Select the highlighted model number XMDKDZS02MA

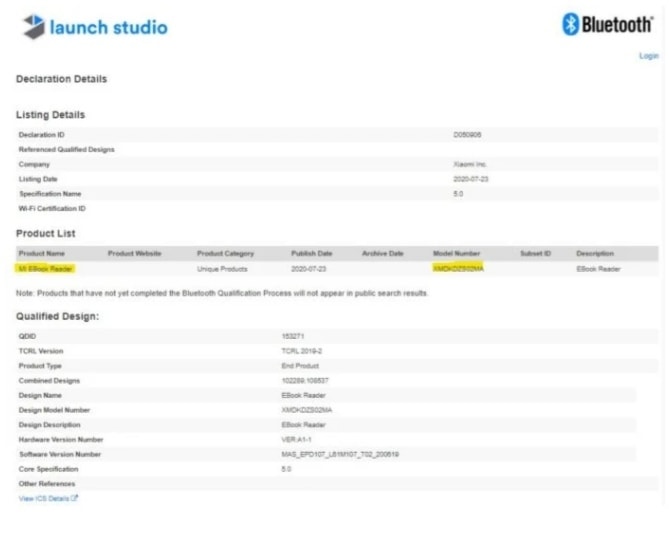pos(458,269)
